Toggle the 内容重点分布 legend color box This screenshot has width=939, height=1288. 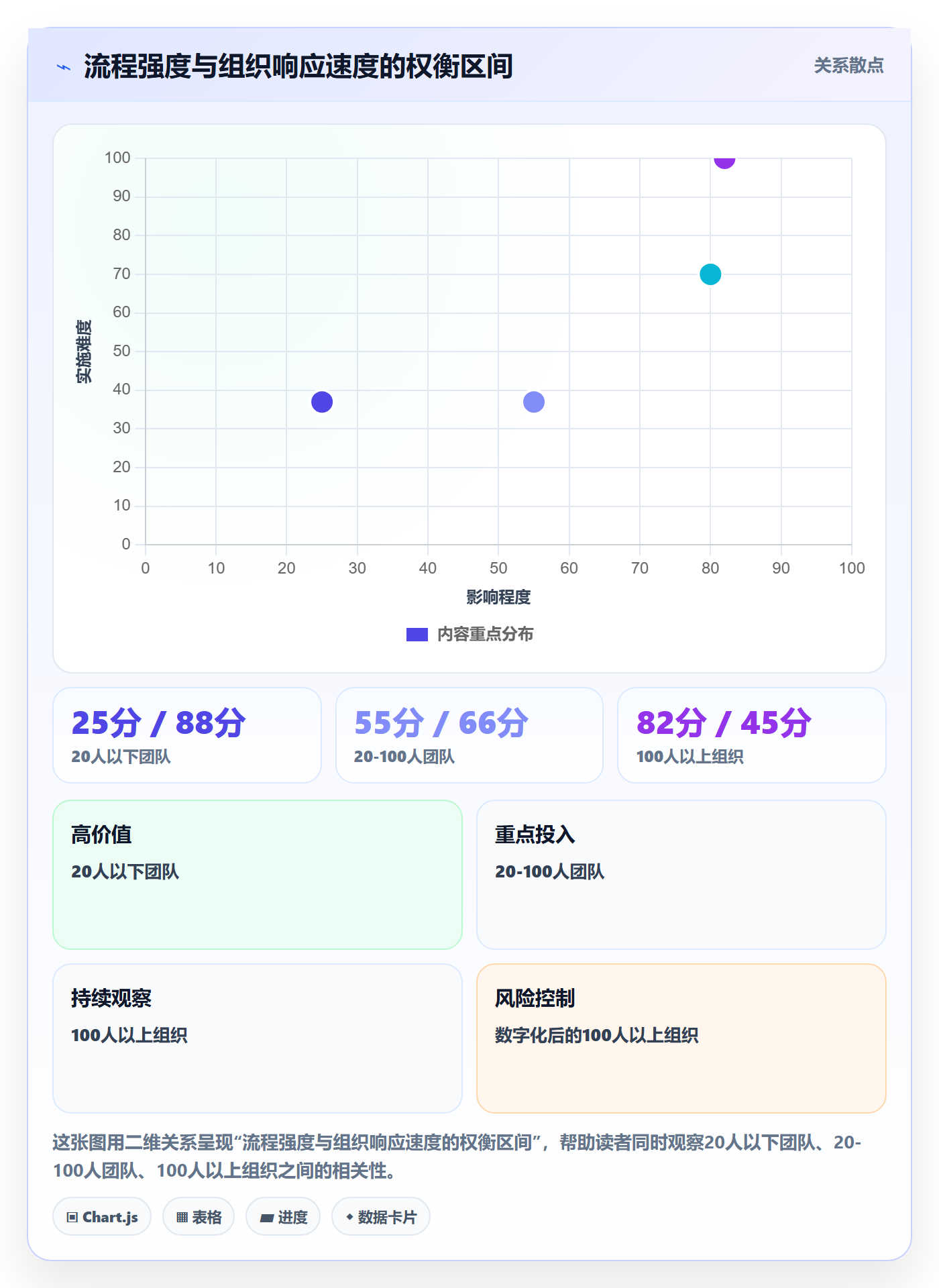[417, 635]
